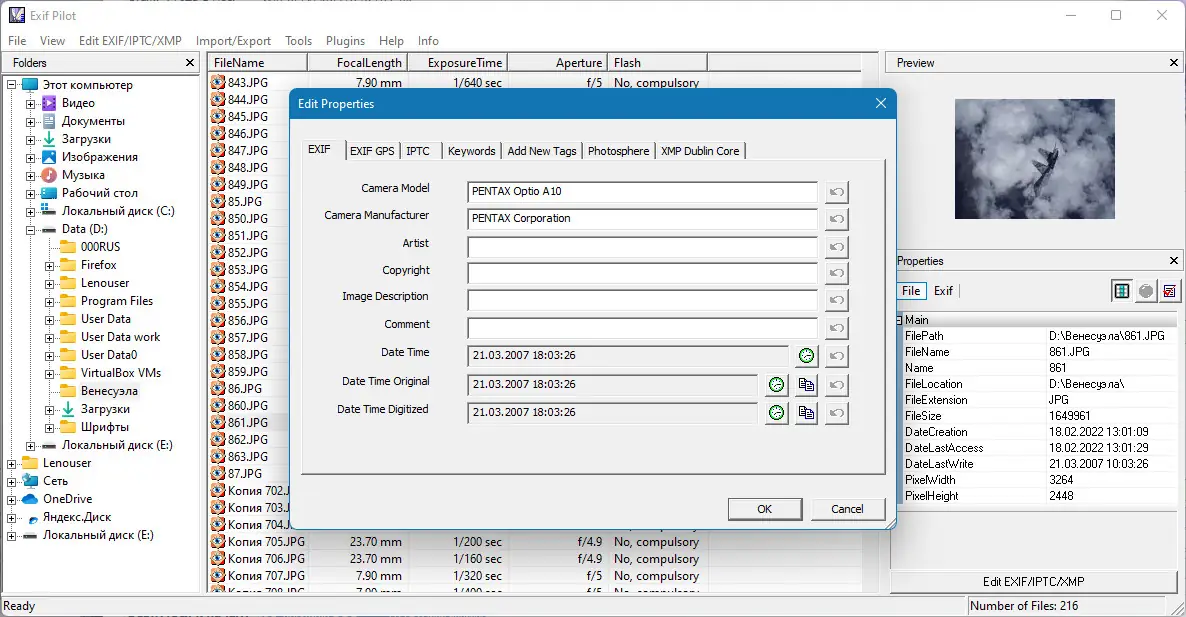1186x617 pixels.
Task: Sort list by FocalLength column header
Action: pos(357,63)
